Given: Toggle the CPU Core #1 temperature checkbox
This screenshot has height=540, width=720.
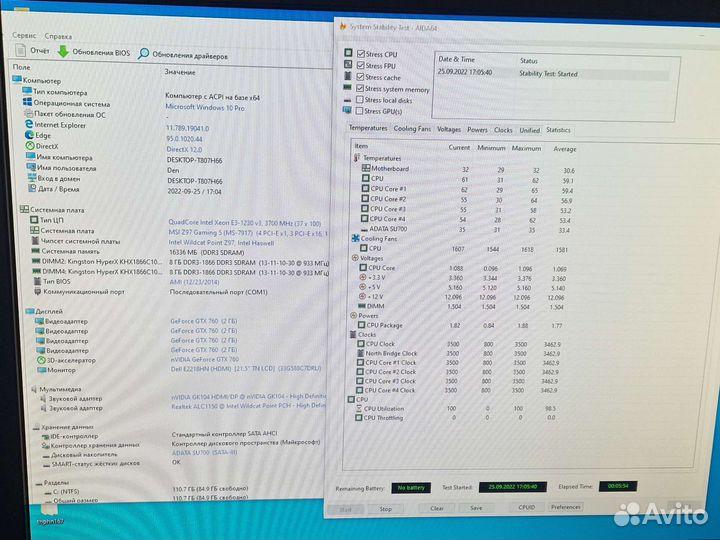Looking at the screenshot, I should (x=365, y=188).
